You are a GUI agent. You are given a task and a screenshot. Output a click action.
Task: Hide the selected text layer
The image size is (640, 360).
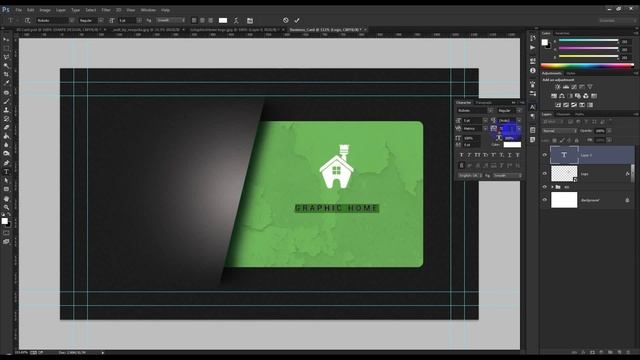[x=544, y=155]
